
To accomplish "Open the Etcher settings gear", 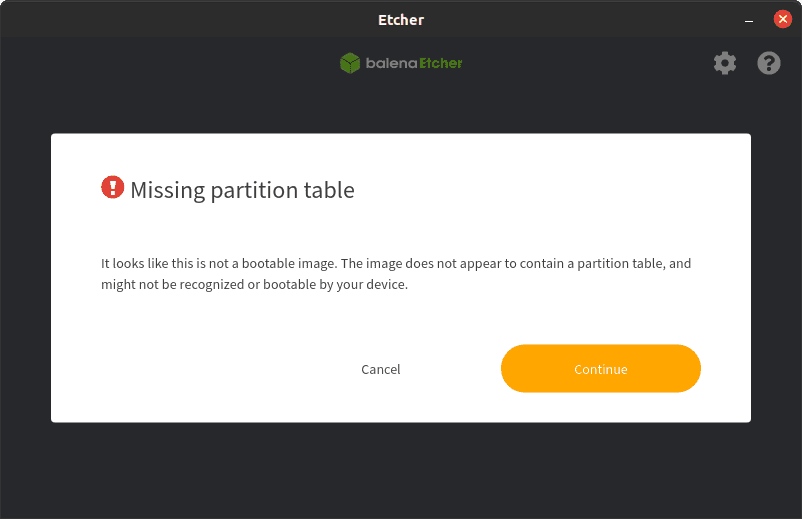I will 725,64.
